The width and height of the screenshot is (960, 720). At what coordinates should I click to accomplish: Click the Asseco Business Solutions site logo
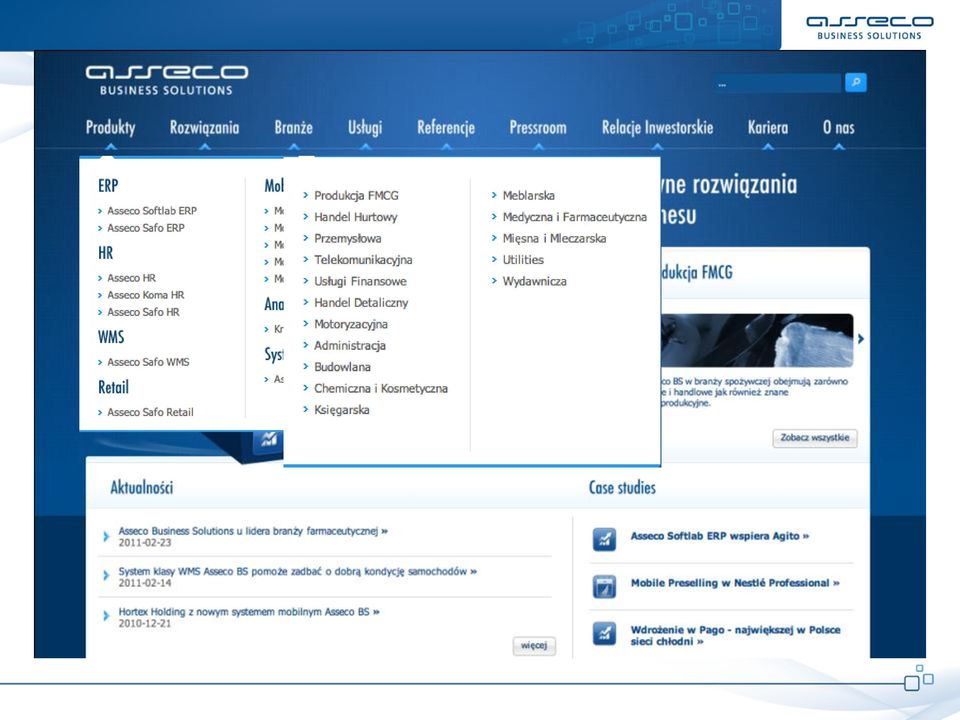point(167,80)
